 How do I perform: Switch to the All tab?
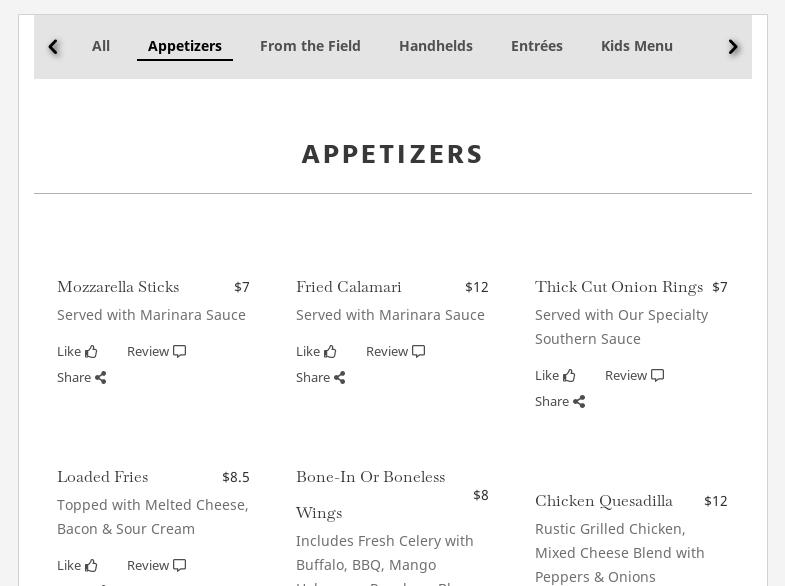(101, 46)
